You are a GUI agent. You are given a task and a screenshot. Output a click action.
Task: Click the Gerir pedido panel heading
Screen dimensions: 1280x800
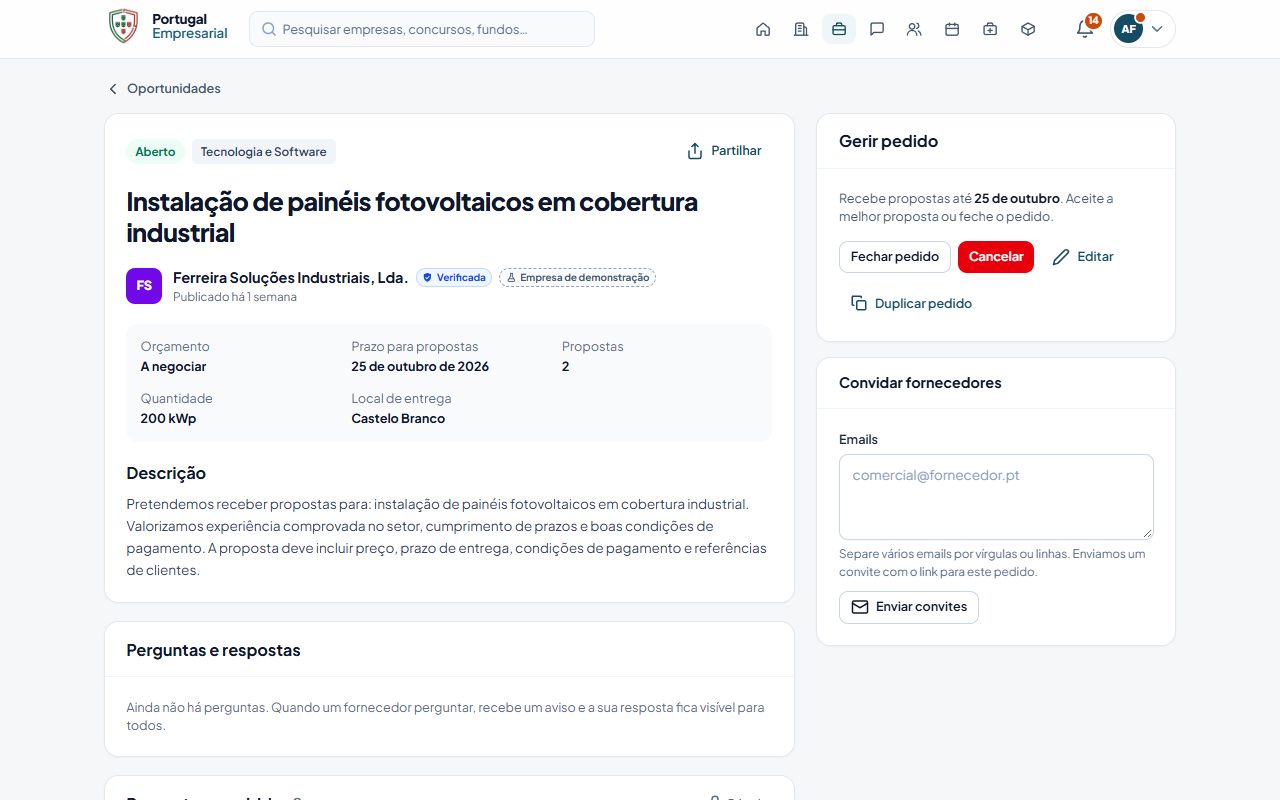(888, 141)
